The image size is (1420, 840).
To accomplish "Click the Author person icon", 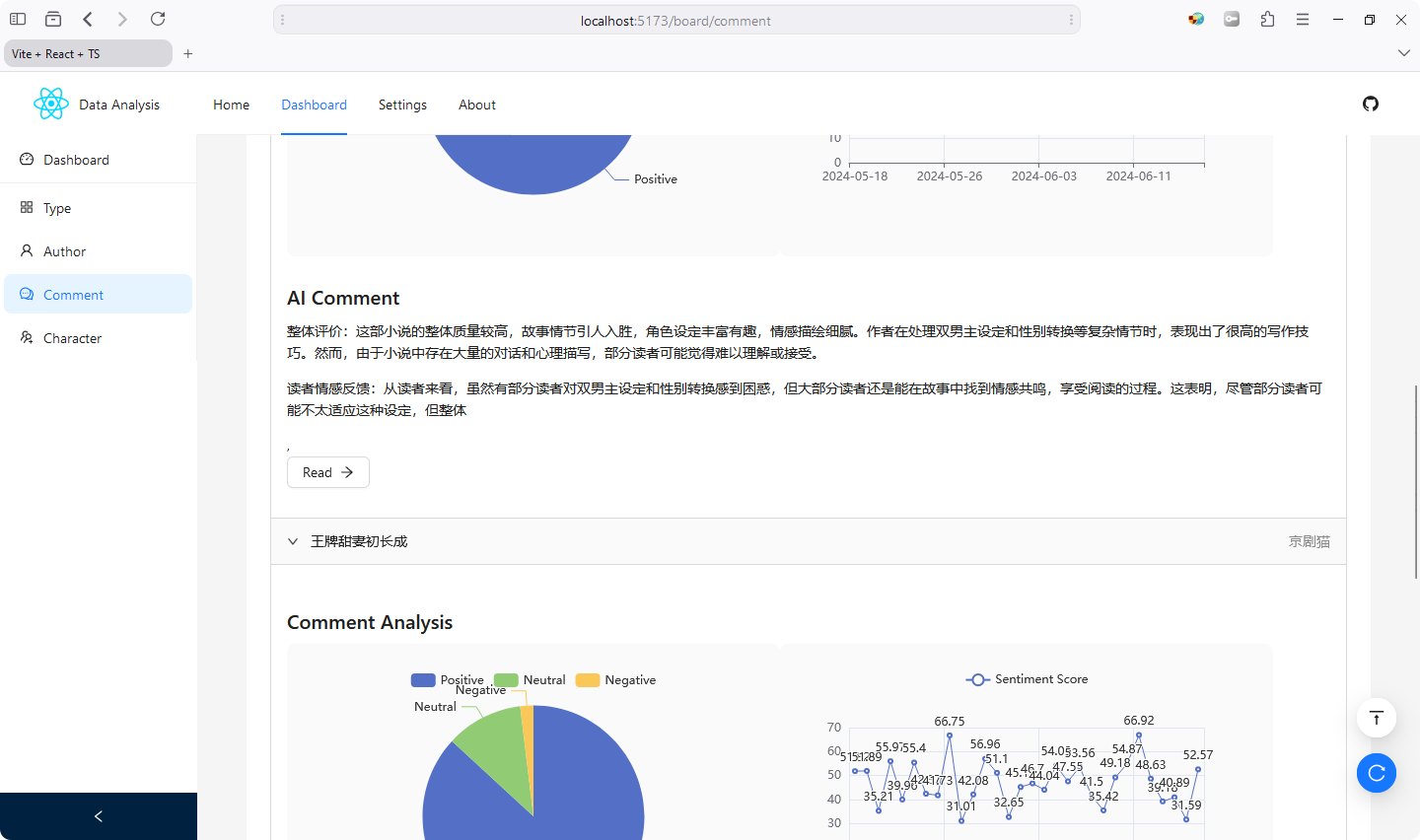I will click(27, 250).
